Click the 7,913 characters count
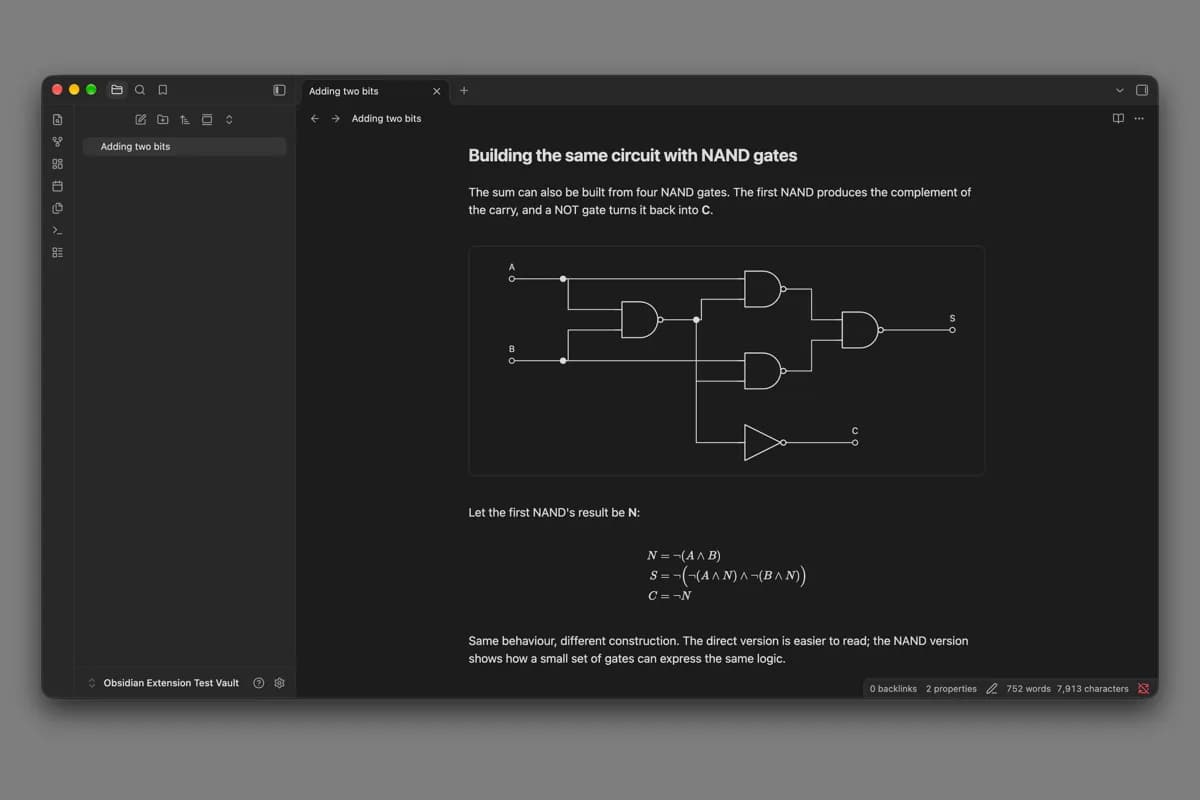 tap(1093, 688)
